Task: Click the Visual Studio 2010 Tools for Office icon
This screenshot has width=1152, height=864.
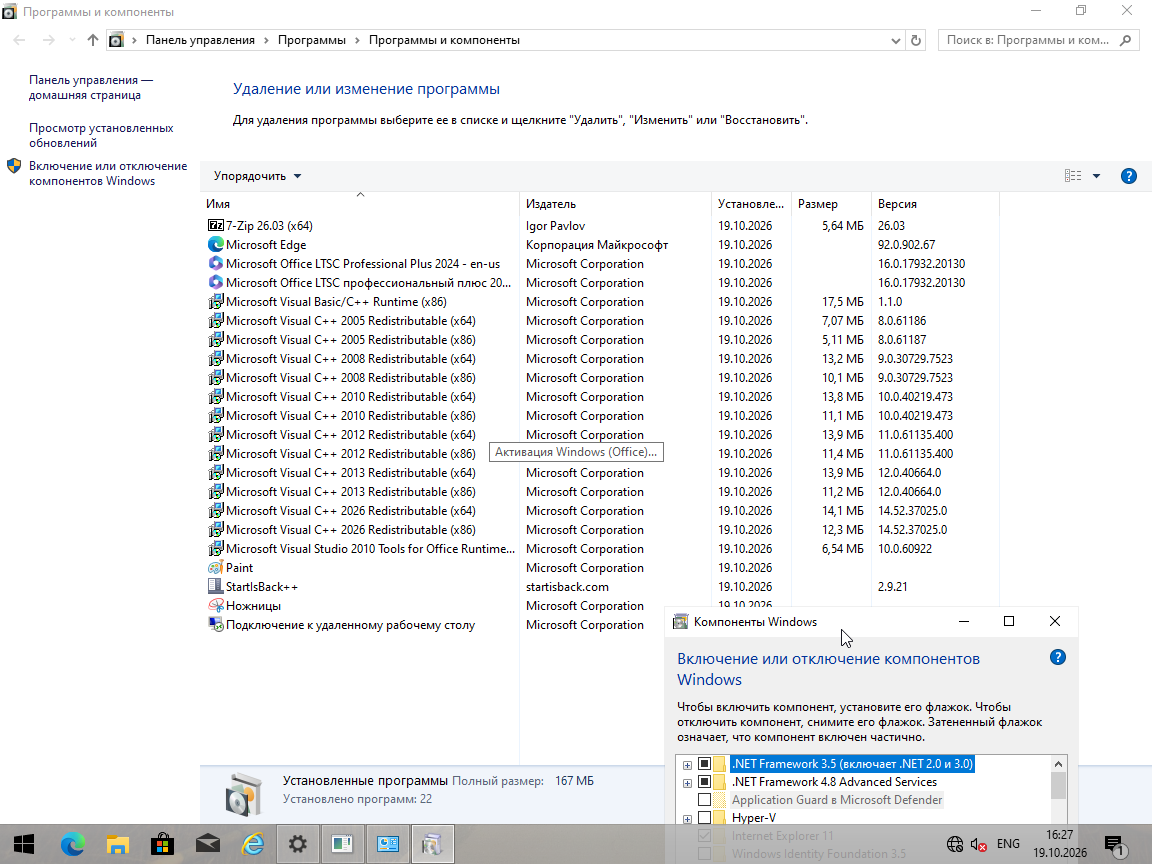Action: coord(215,549)
